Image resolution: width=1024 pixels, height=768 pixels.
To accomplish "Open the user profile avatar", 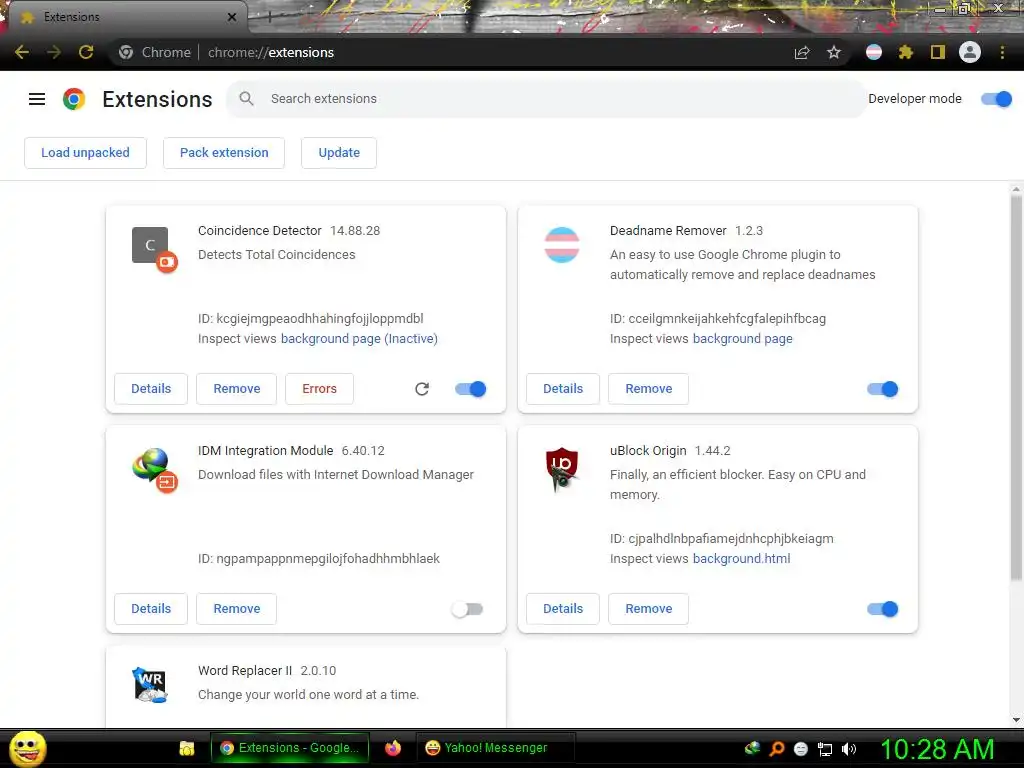I will click(x=970, y=52).
